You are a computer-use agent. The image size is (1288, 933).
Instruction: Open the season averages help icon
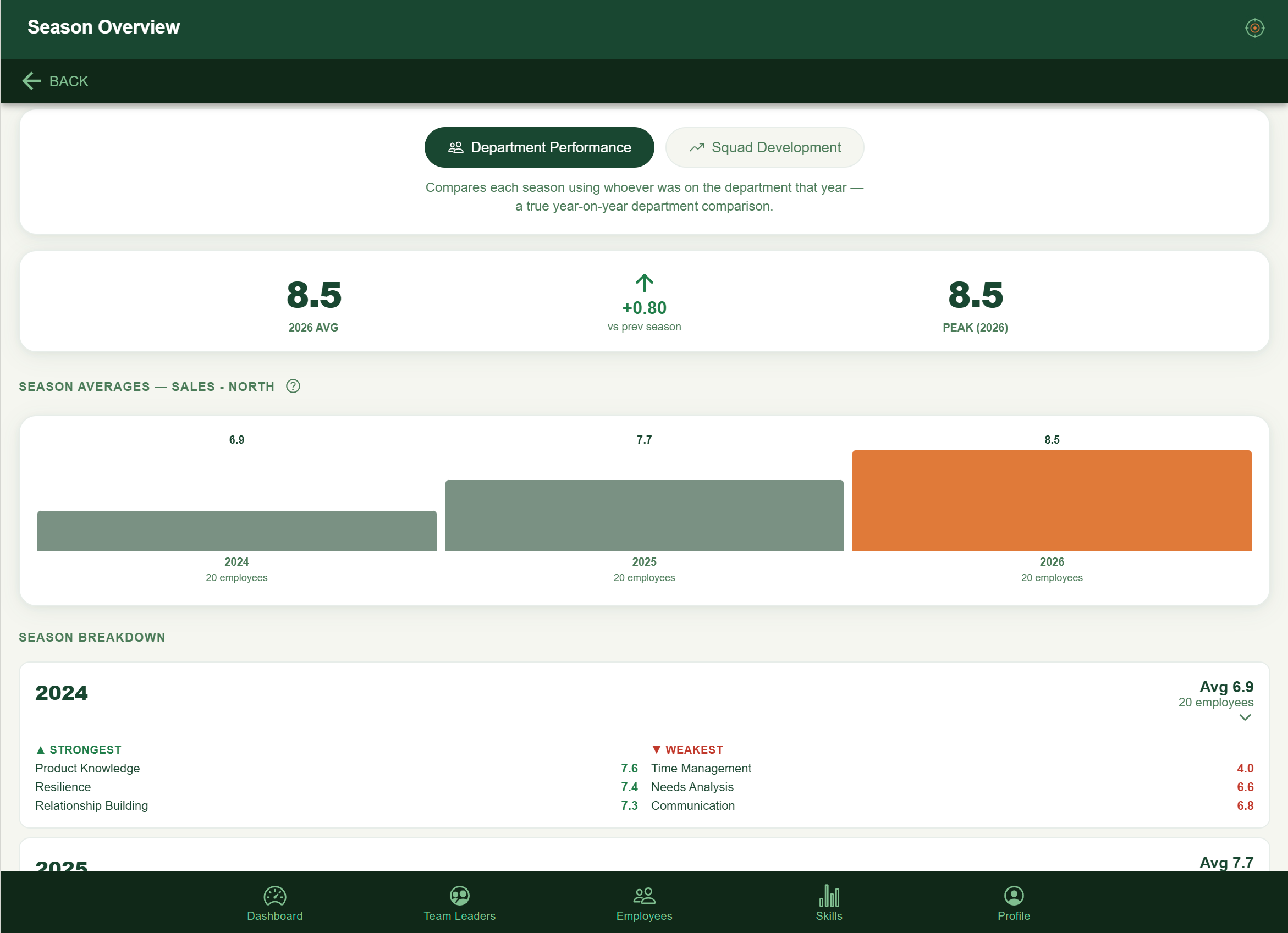(293, 386)
